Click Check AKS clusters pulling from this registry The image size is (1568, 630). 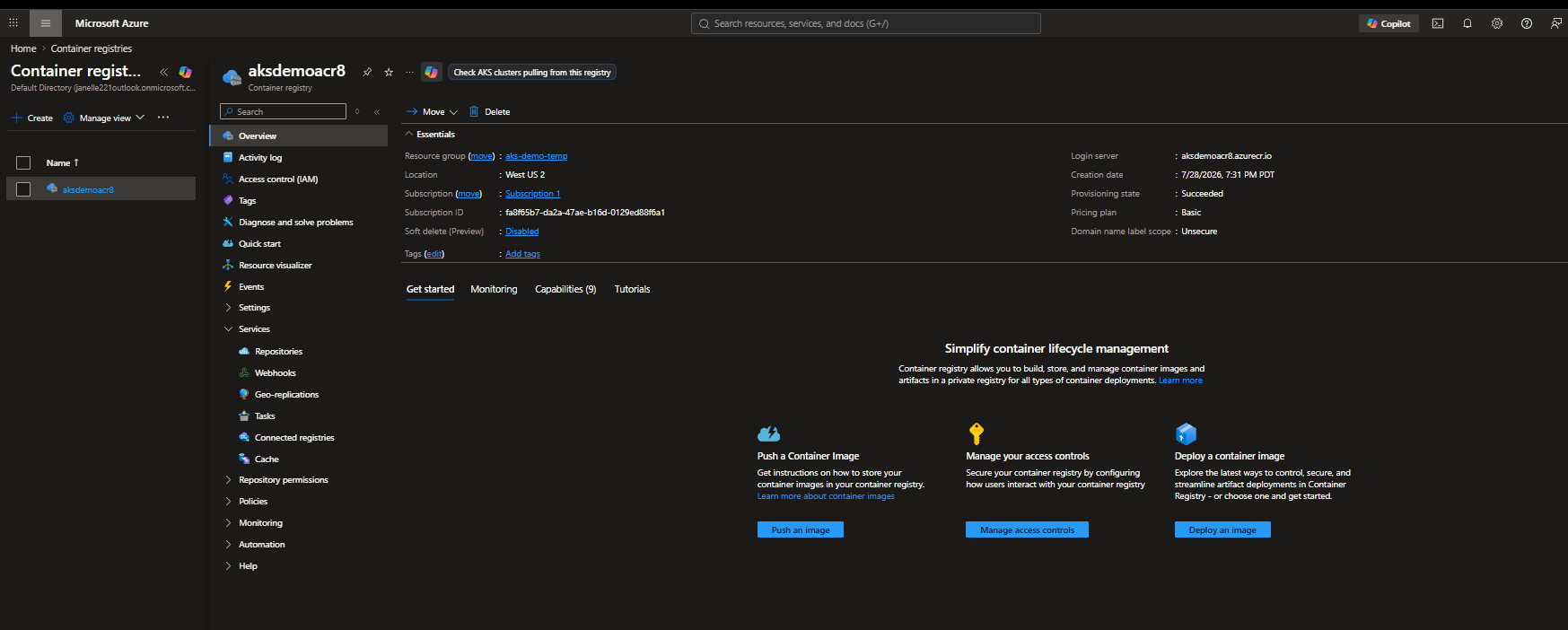click(x=532, y=72)
